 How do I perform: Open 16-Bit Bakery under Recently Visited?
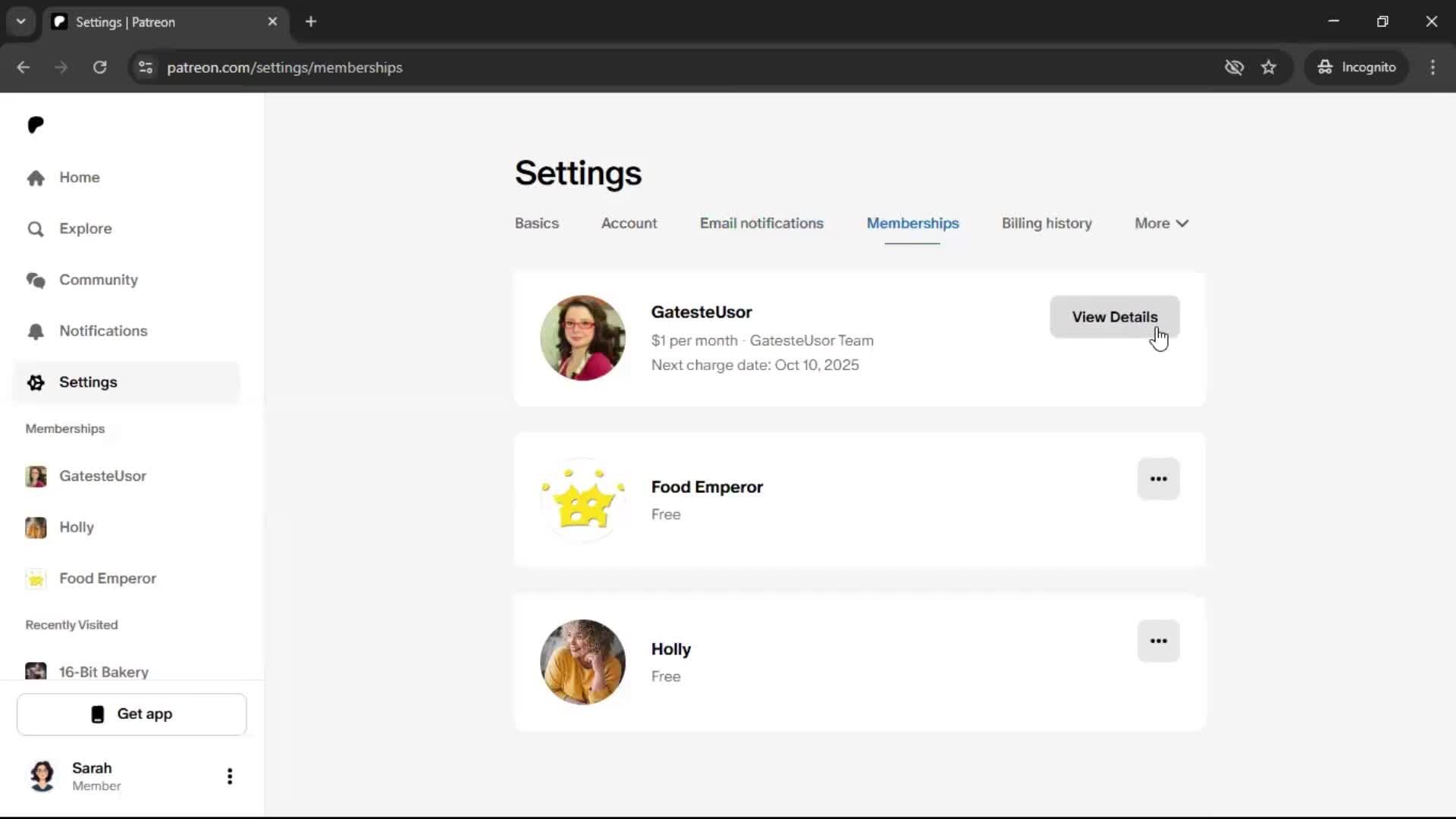click(x=126, y=672)
